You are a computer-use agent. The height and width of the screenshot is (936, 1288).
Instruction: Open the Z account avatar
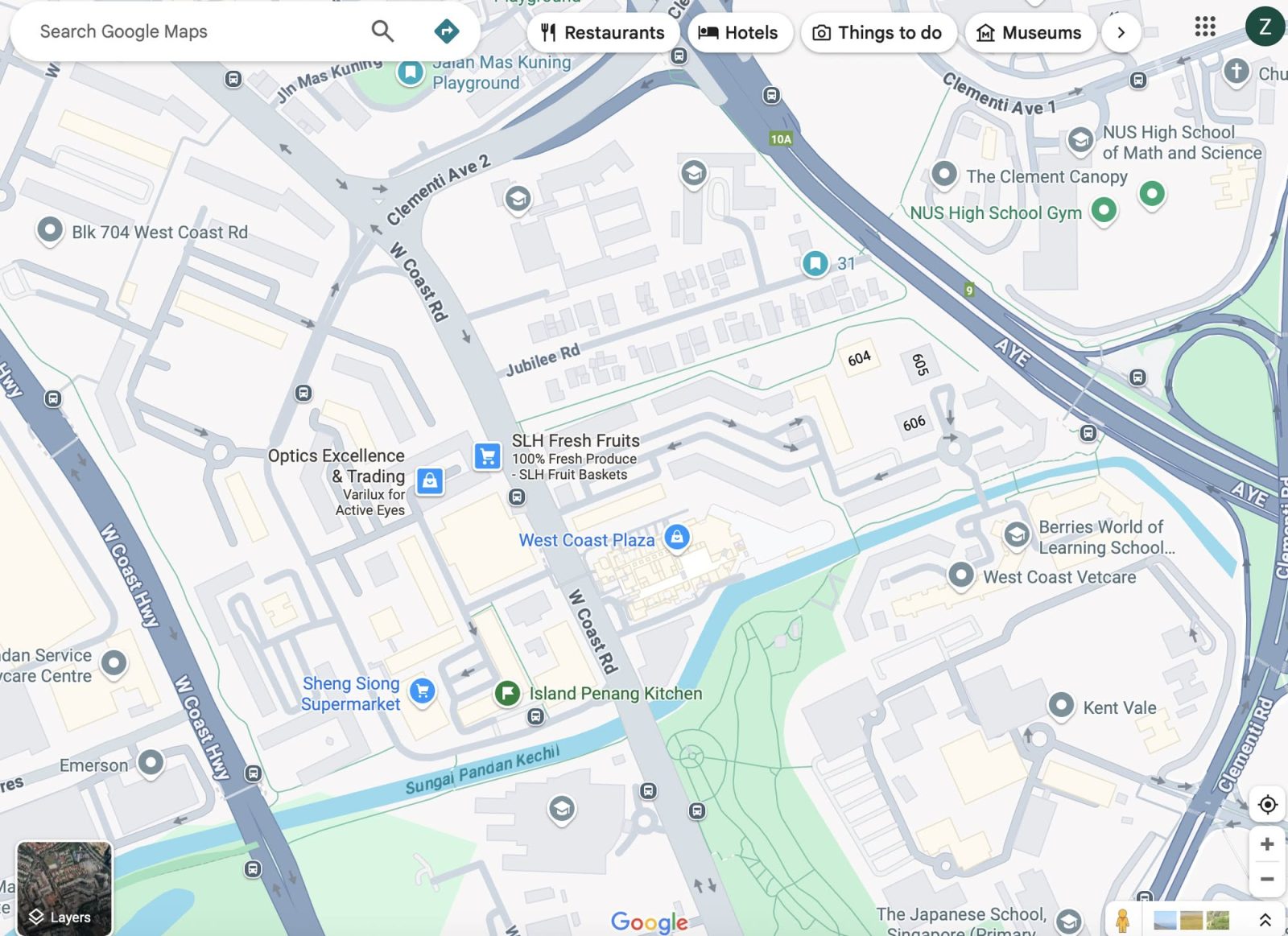coord(1265,27)
